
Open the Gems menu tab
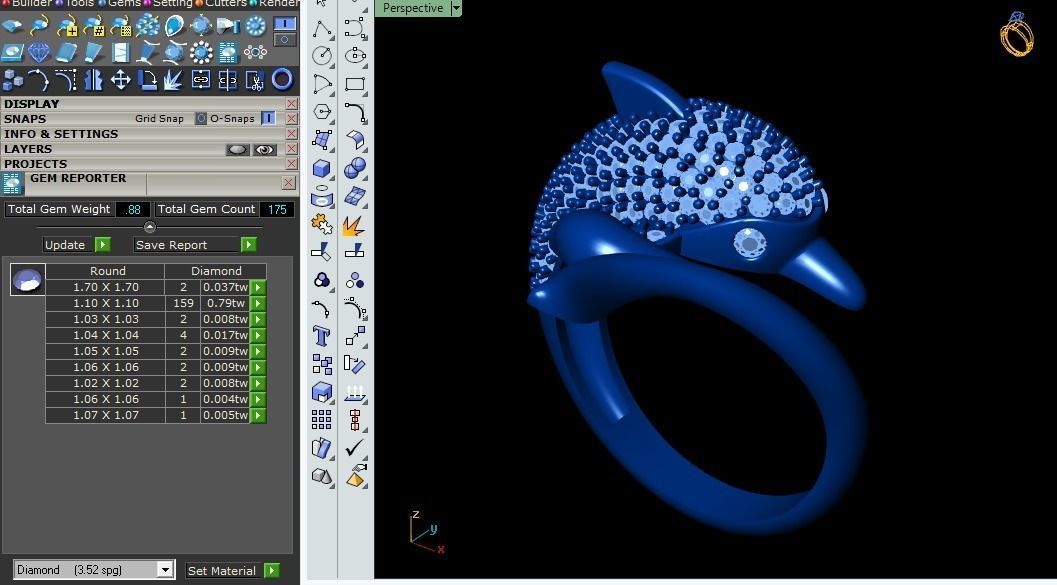click(120, 3)
